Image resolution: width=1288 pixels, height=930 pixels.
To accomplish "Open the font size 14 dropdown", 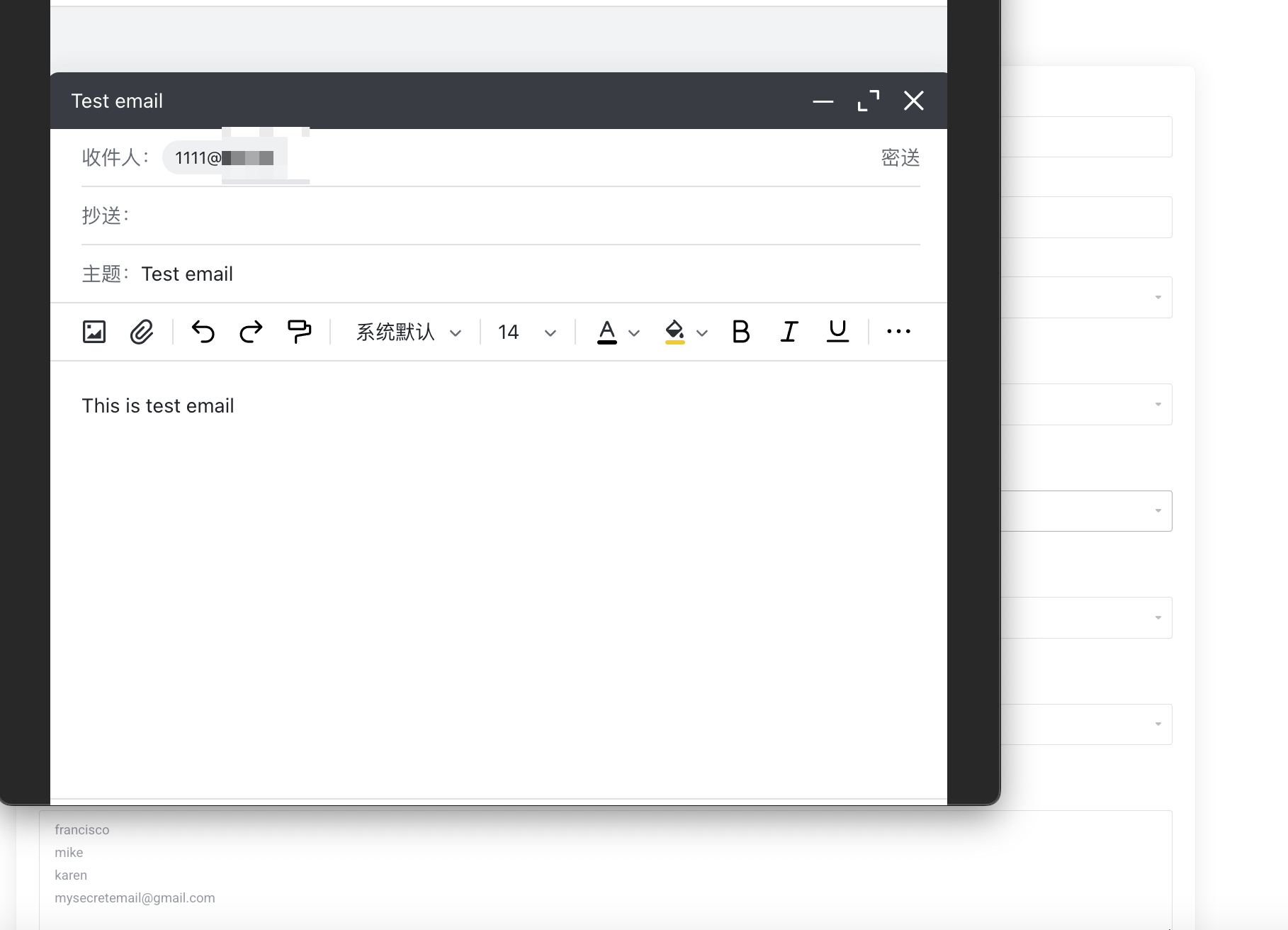I will [x=527, y=332].
